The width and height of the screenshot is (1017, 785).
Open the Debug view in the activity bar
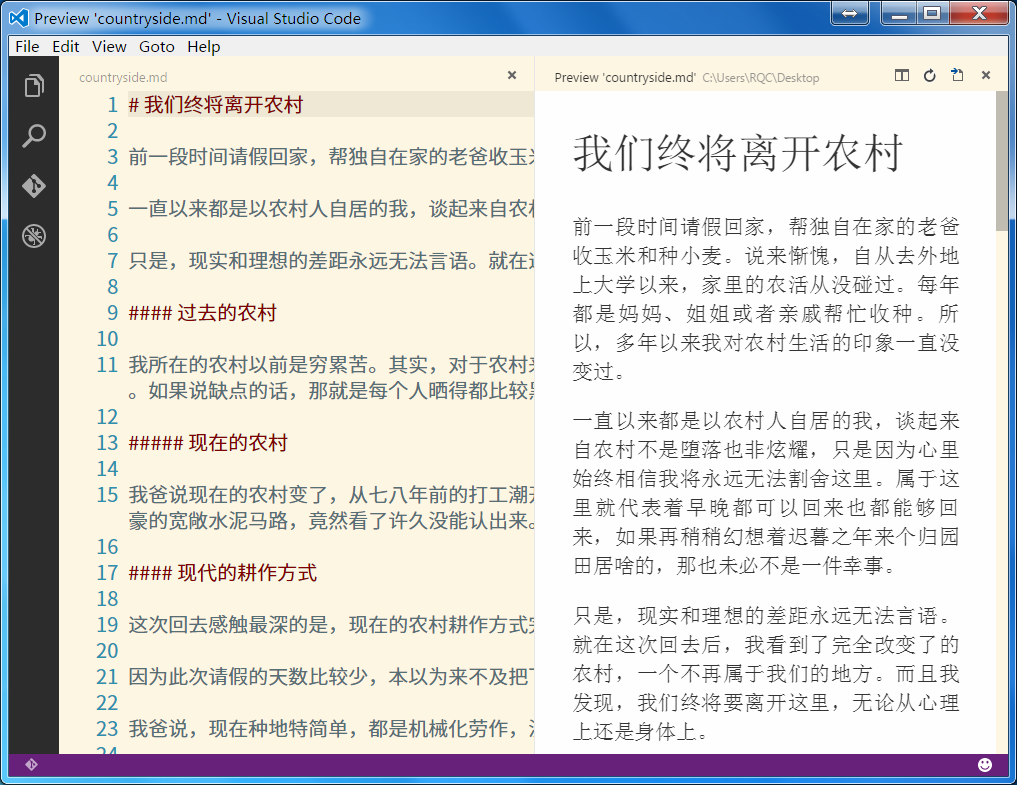(x=33, y=236)
